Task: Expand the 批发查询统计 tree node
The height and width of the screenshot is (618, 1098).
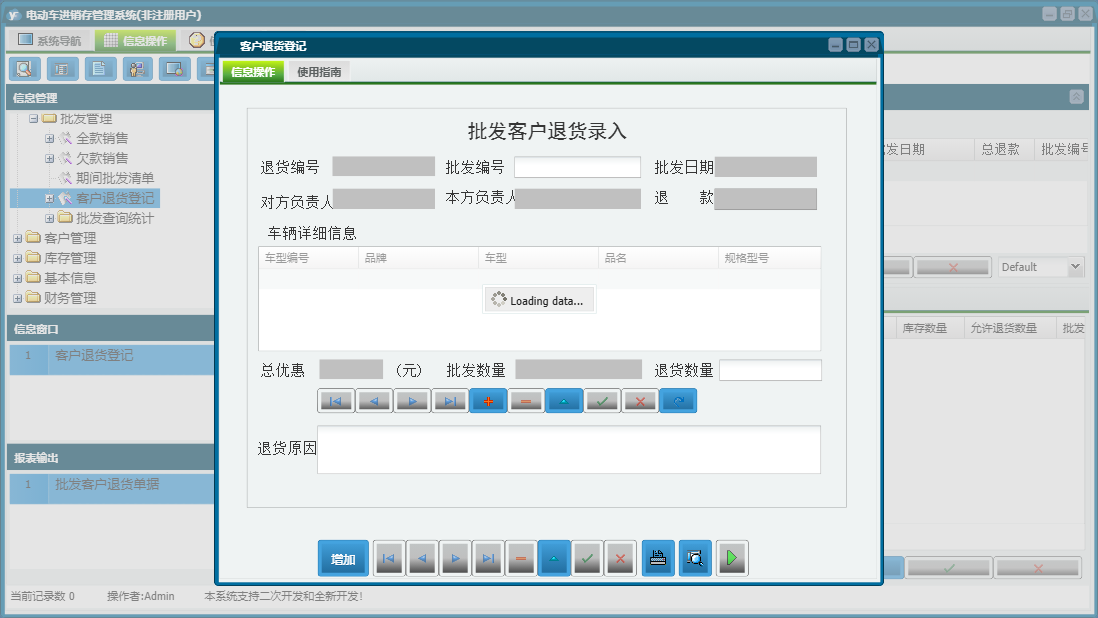Action: point(49,218)
